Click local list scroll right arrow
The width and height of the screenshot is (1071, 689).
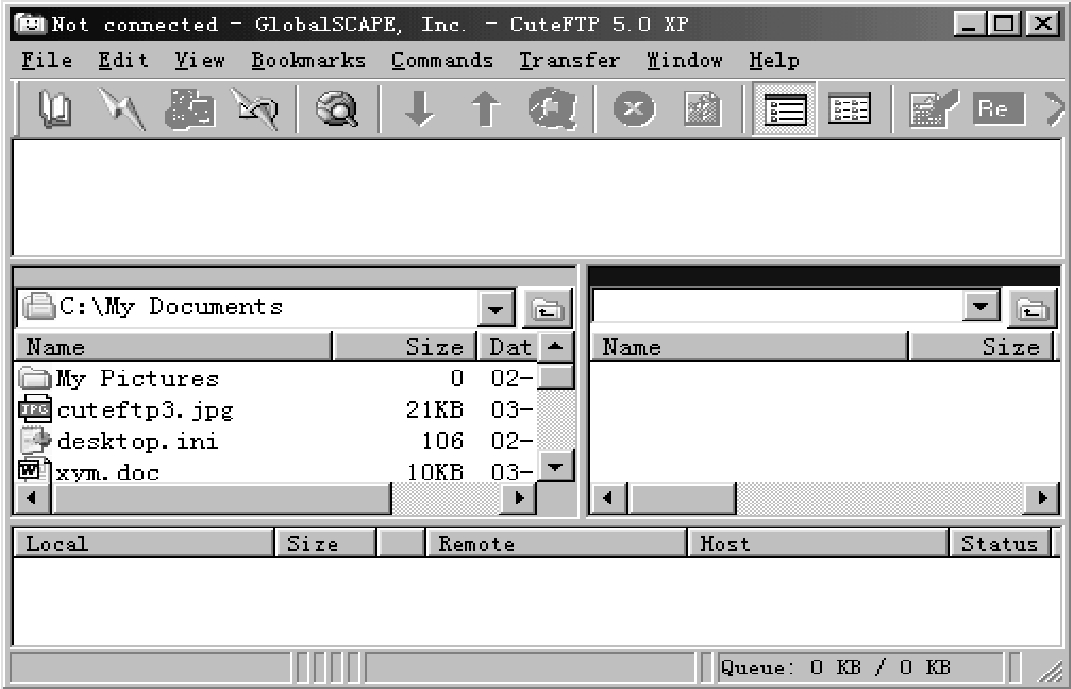point(519,498)
